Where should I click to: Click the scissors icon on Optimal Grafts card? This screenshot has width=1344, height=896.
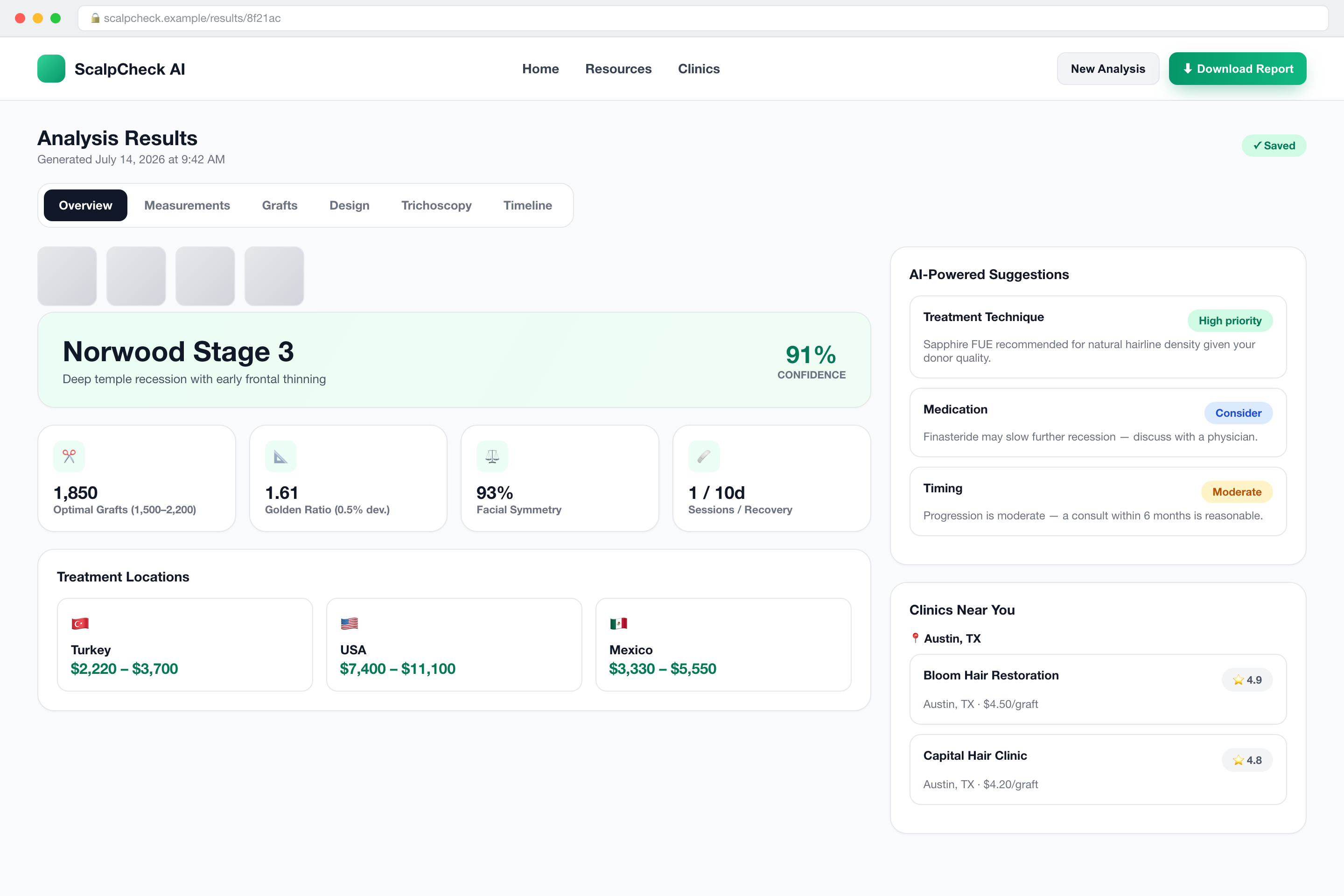pyautogui.click(x=69, y=456)
